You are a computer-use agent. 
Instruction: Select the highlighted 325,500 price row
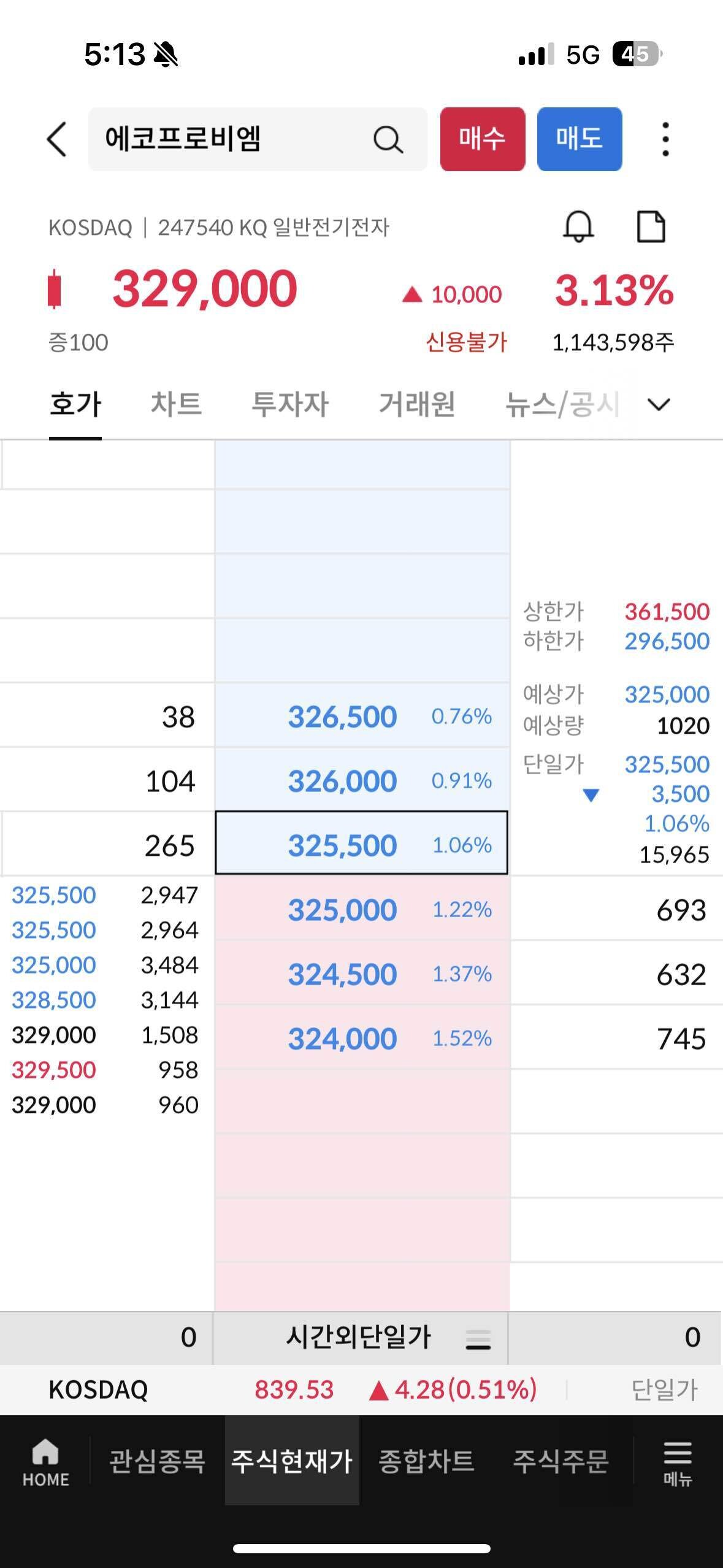[x=362, y=844]
